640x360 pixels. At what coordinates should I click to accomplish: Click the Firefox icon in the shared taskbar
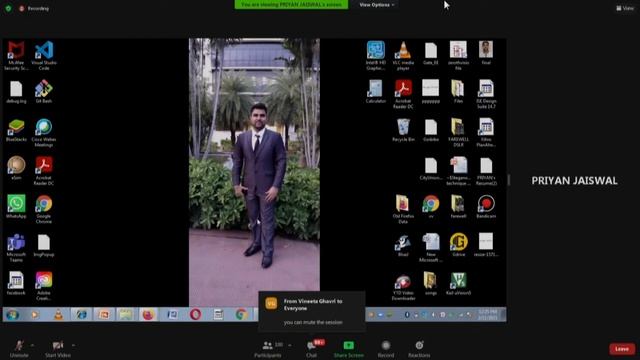click(148, 314)
